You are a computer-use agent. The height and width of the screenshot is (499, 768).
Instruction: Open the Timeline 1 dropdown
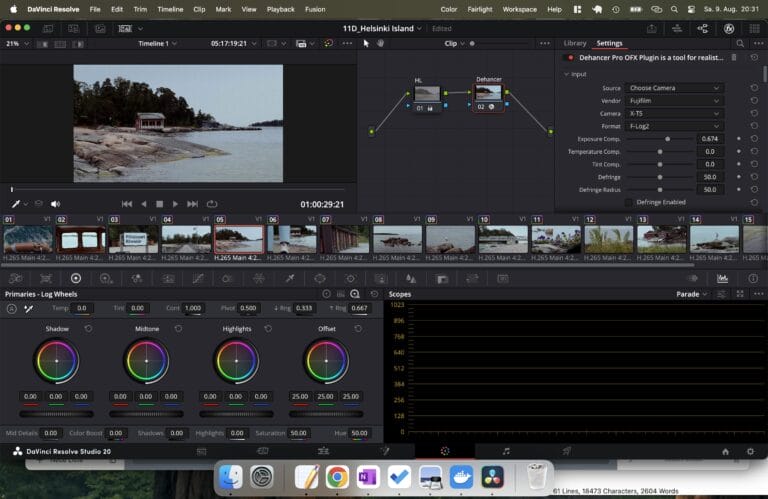click(157, 44)
